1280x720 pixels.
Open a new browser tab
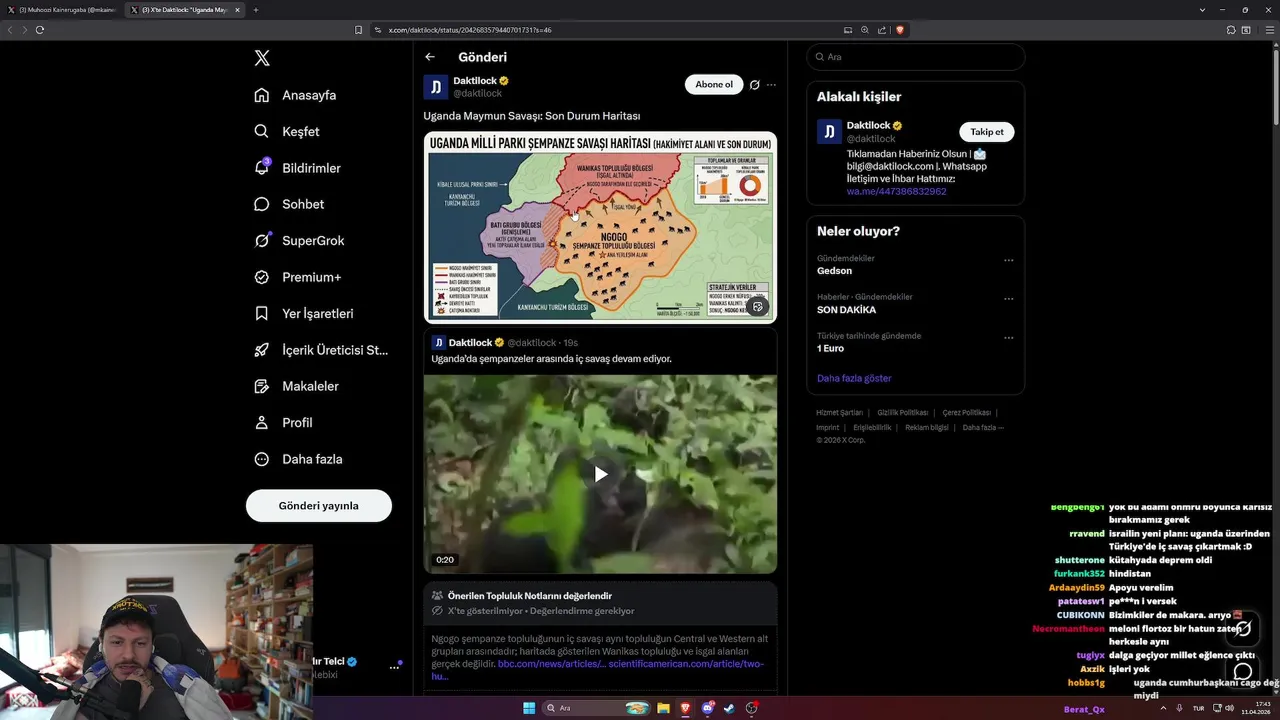(x=256, y=10)
